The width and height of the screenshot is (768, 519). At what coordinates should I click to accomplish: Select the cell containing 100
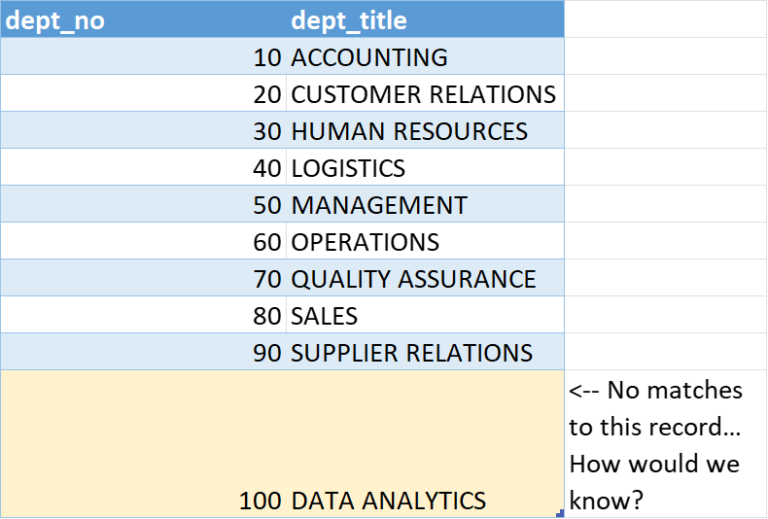point(143,443)
